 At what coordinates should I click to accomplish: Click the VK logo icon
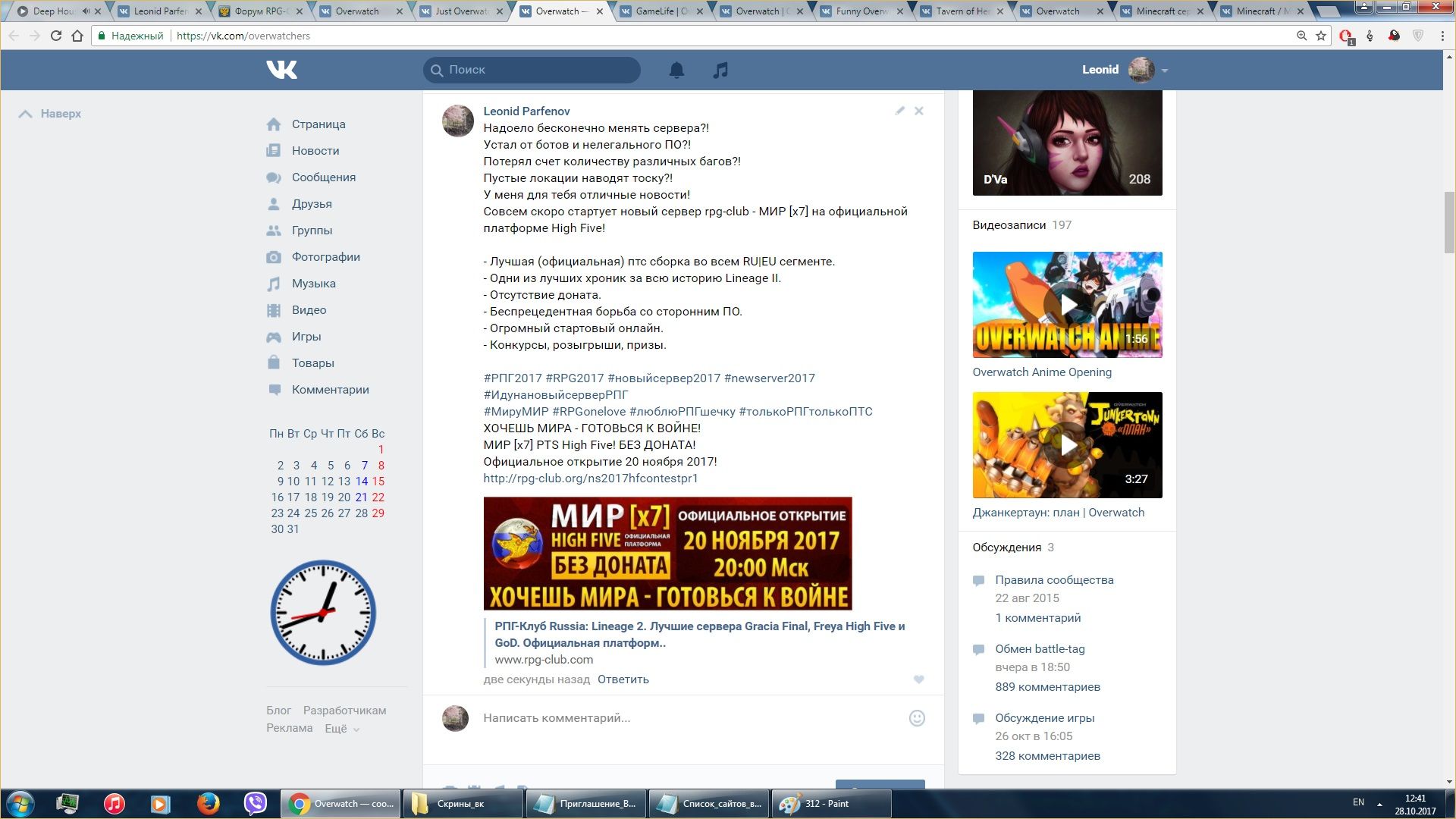click(x=281, y=70)
